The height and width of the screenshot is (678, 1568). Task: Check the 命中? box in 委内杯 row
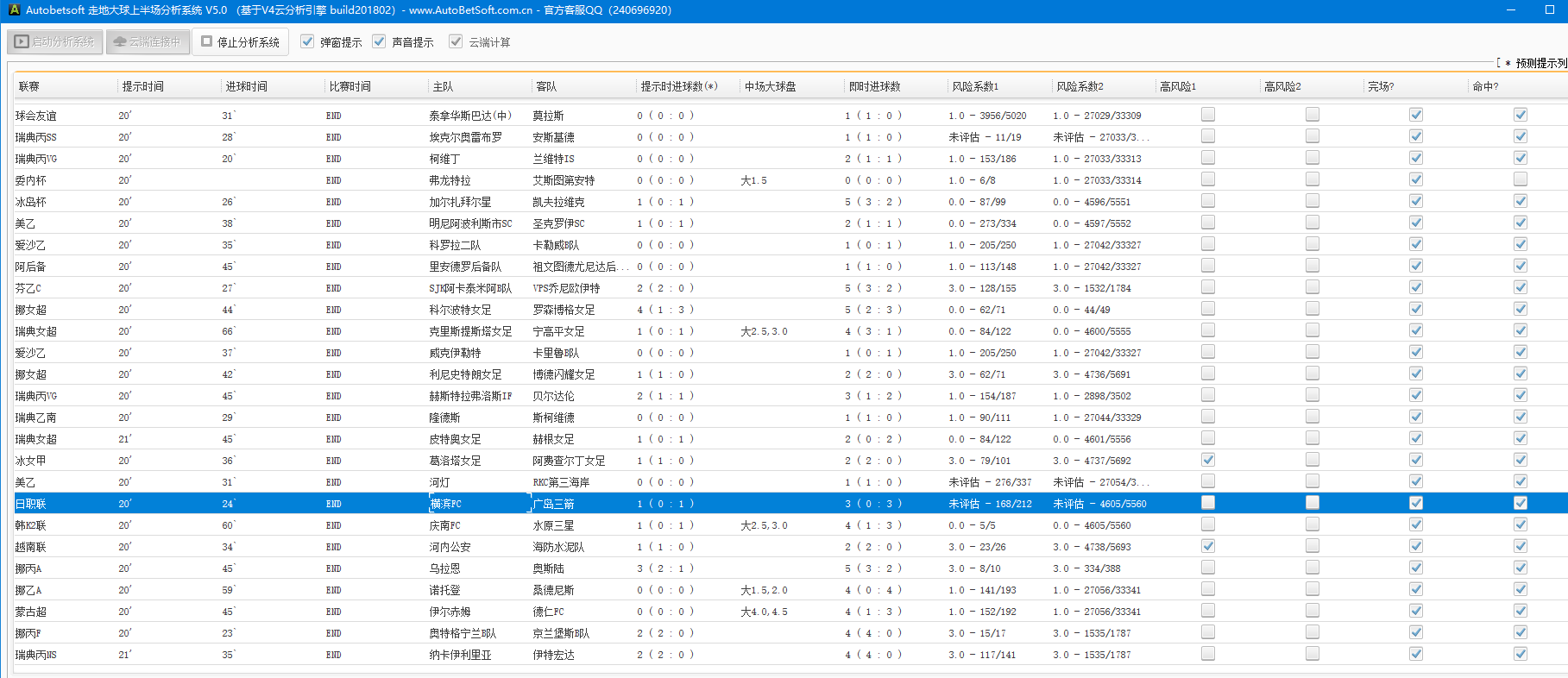1521,179
